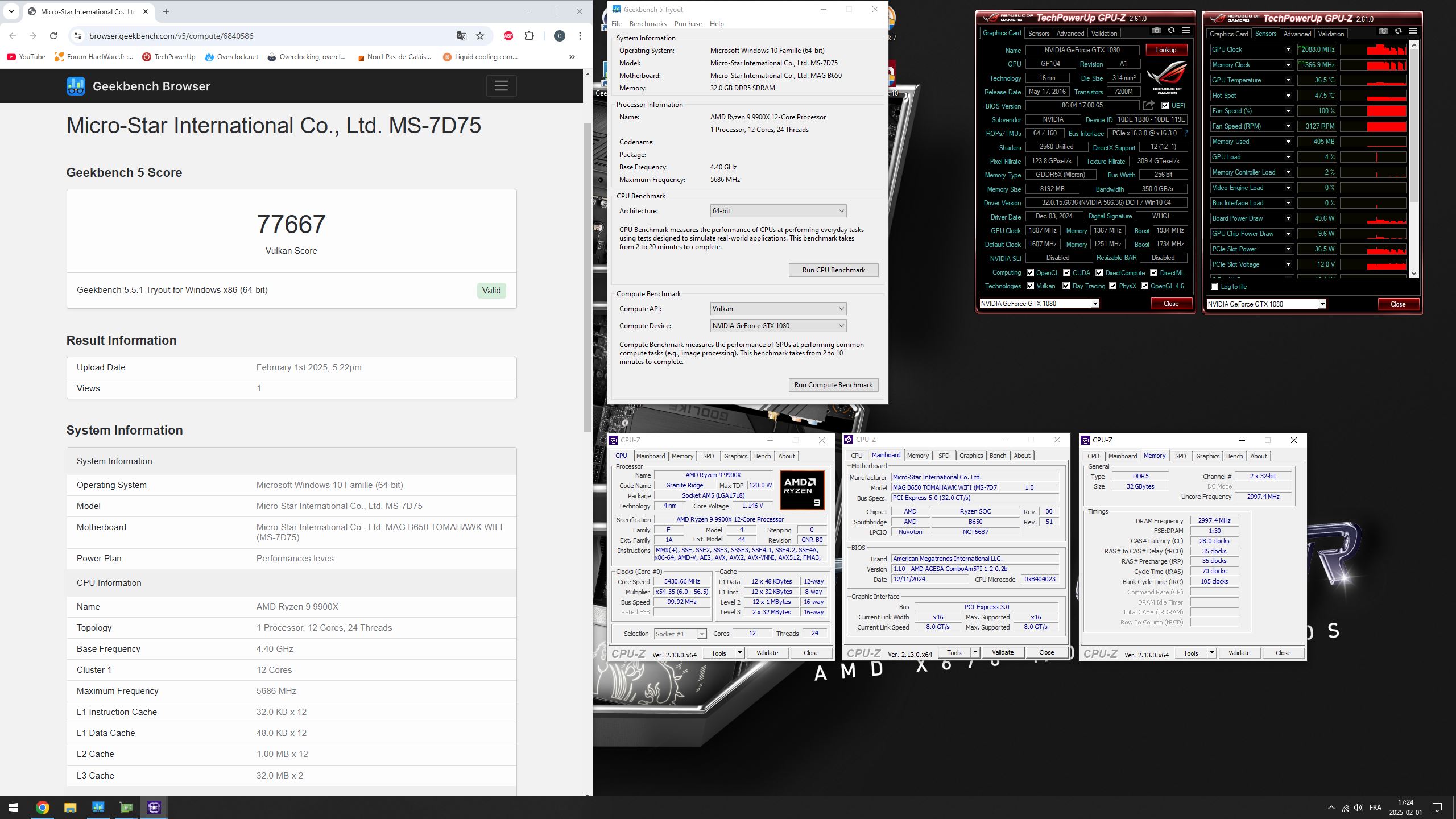Open the Fan Speed (RPM) sensor dropdown
This screenshot has height=819, width=1456.
click(1288, 126)
